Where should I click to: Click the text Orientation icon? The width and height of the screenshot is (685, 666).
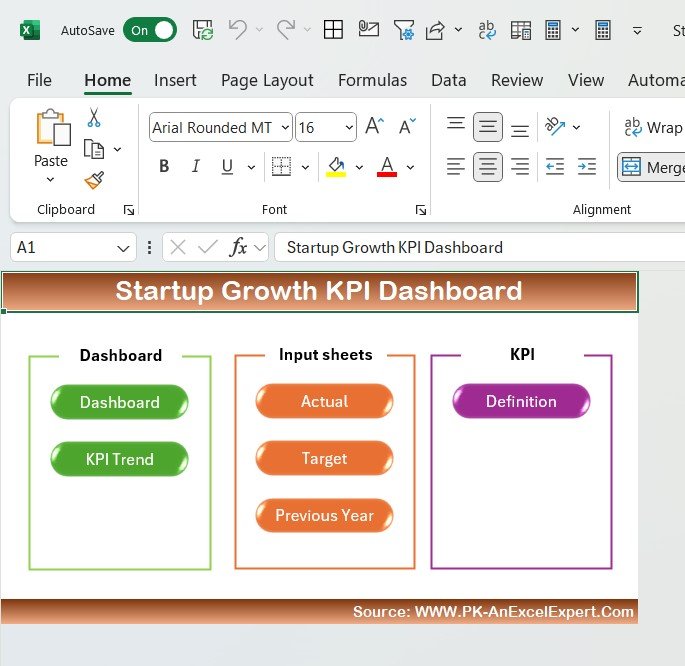pos(555,126)
